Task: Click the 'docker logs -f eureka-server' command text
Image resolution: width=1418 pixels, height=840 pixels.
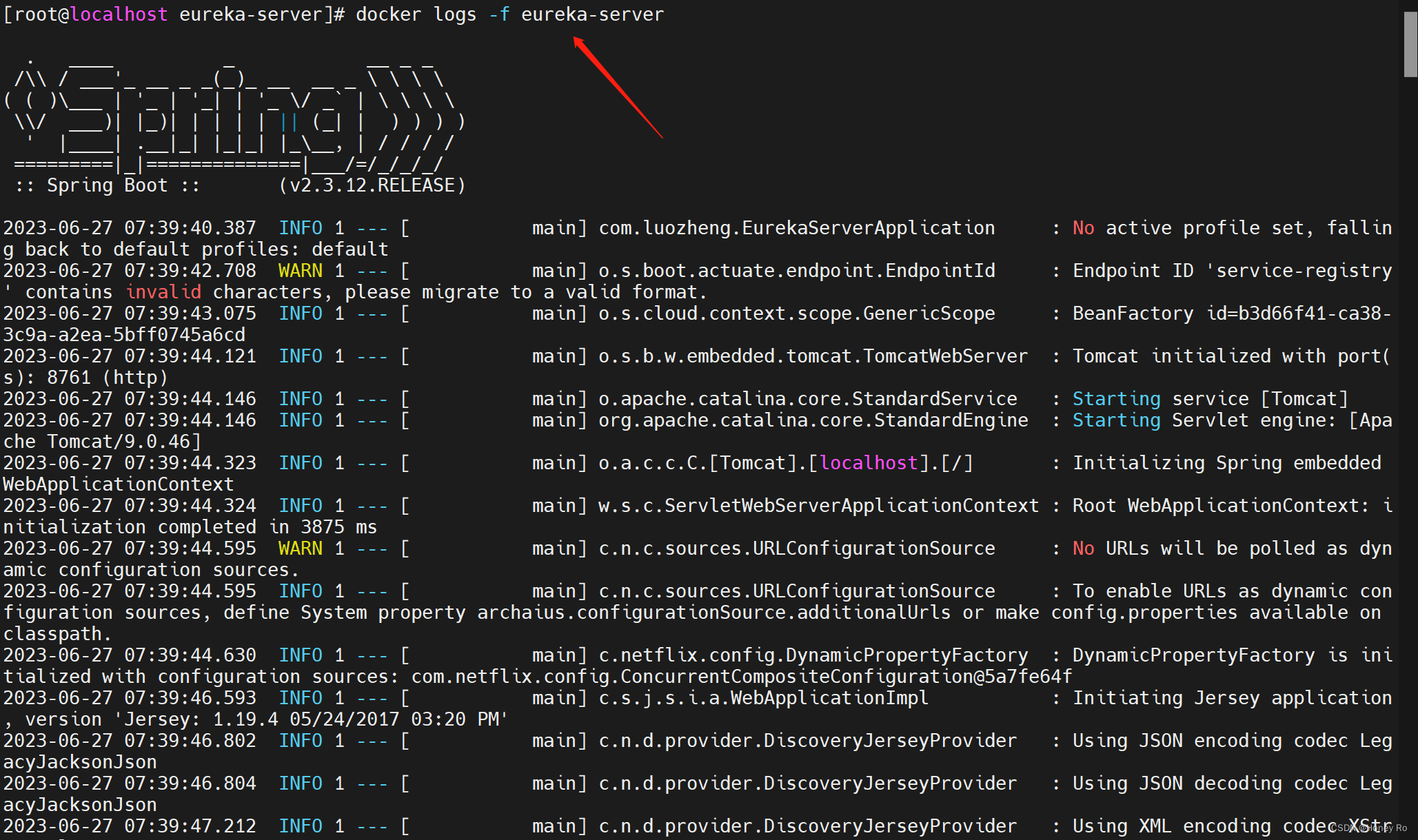Action: [509, 14]
